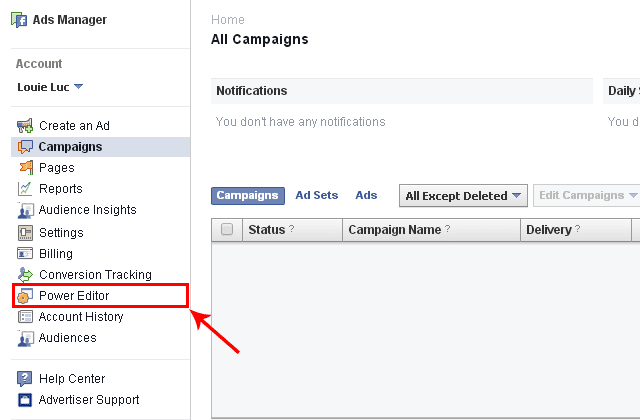This screenshot has height=420, width=640.
Task: Open Account History in the sidebar
Action: point(81,317)
